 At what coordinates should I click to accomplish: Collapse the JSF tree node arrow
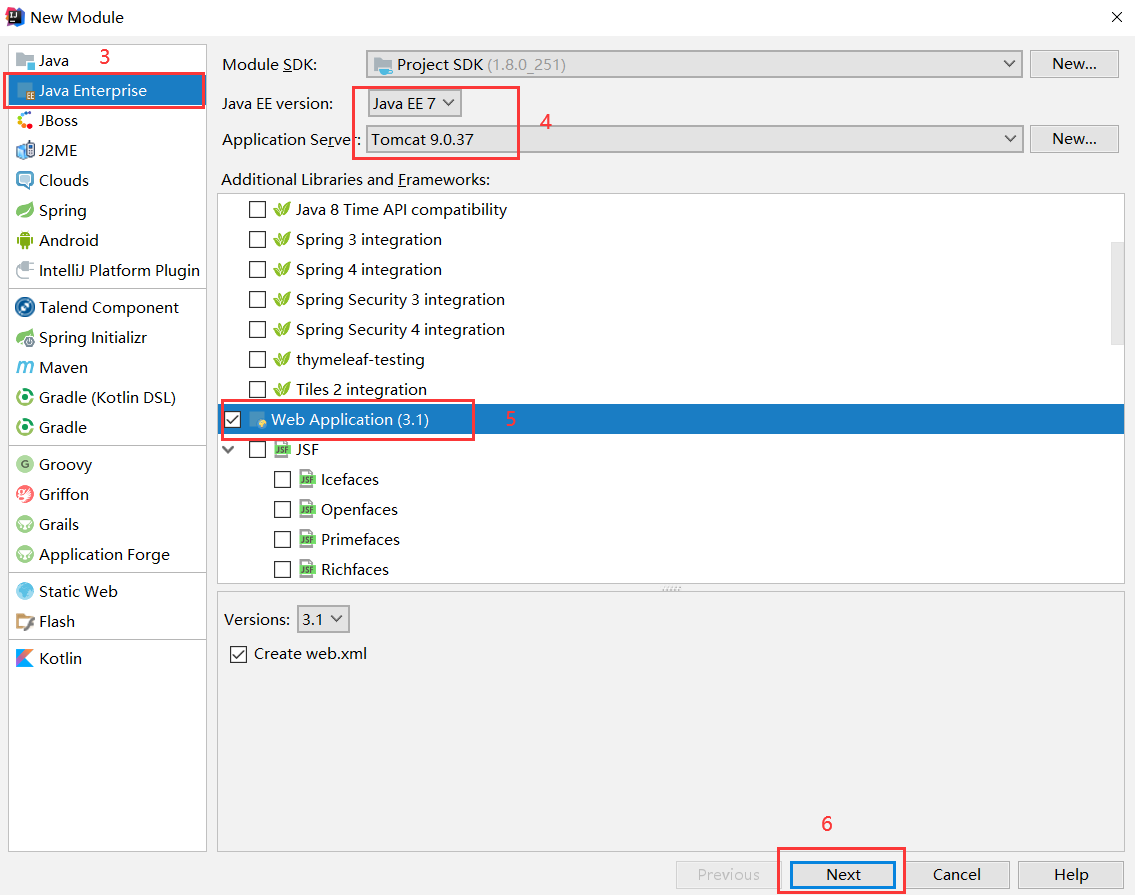[x=229, y=450]
